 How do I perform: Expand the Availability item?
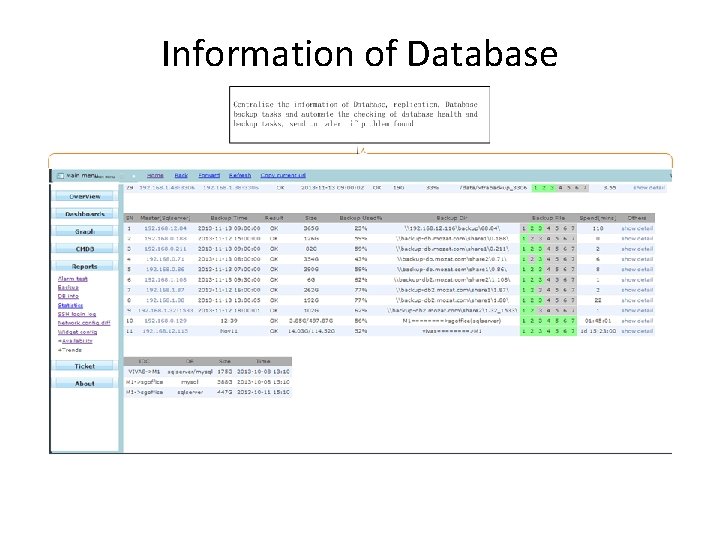tap(75, 341)
